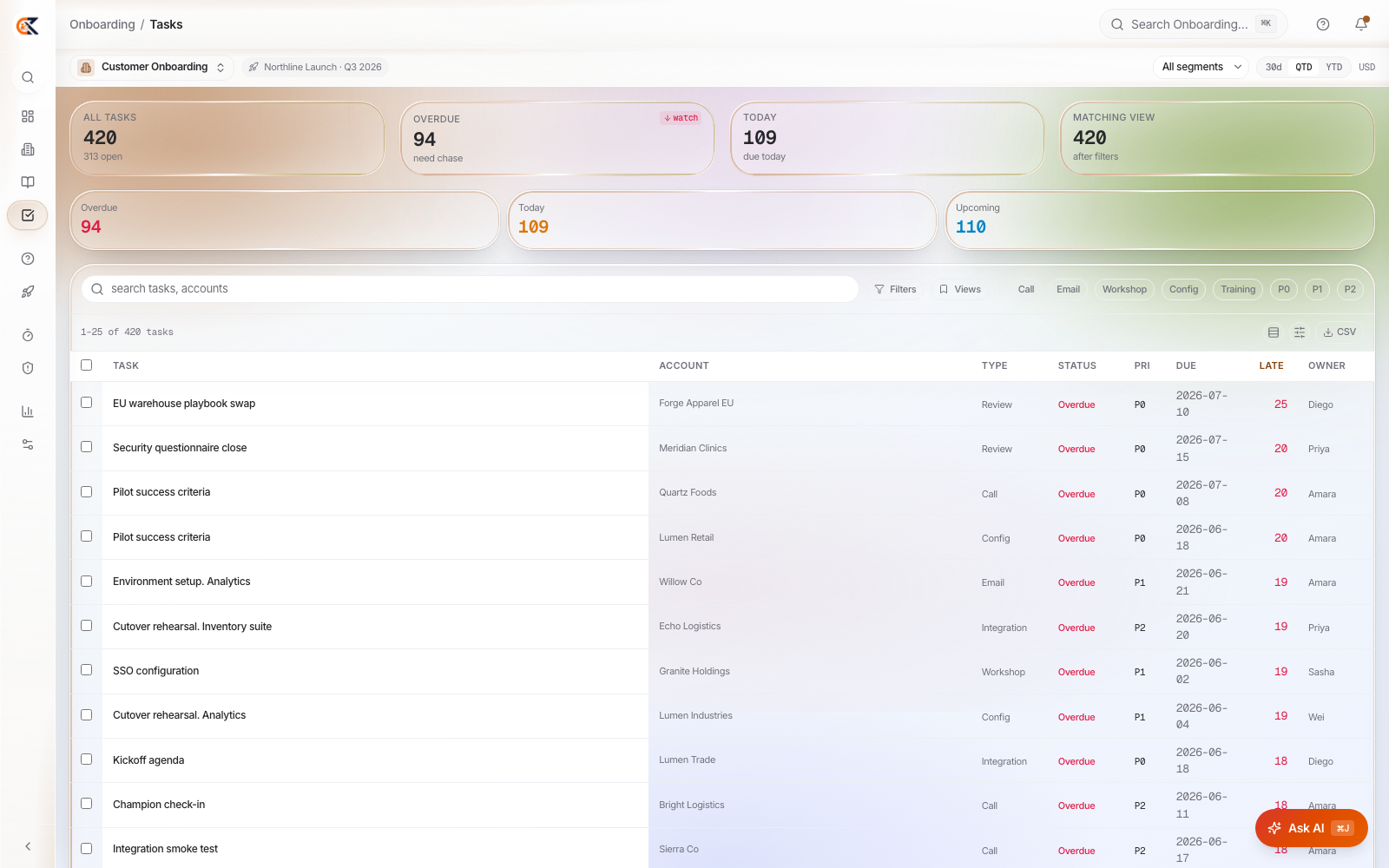Filter tasks by Call type chip
The height and width of the screenshot is (868, 1389).
1026,289
